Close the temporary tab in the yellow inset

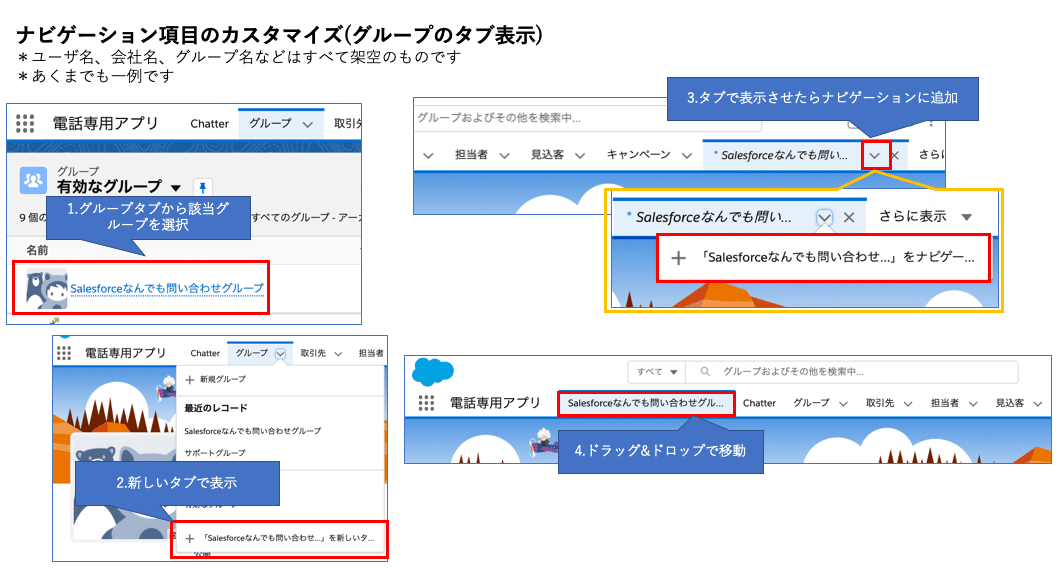pos(850,218)
